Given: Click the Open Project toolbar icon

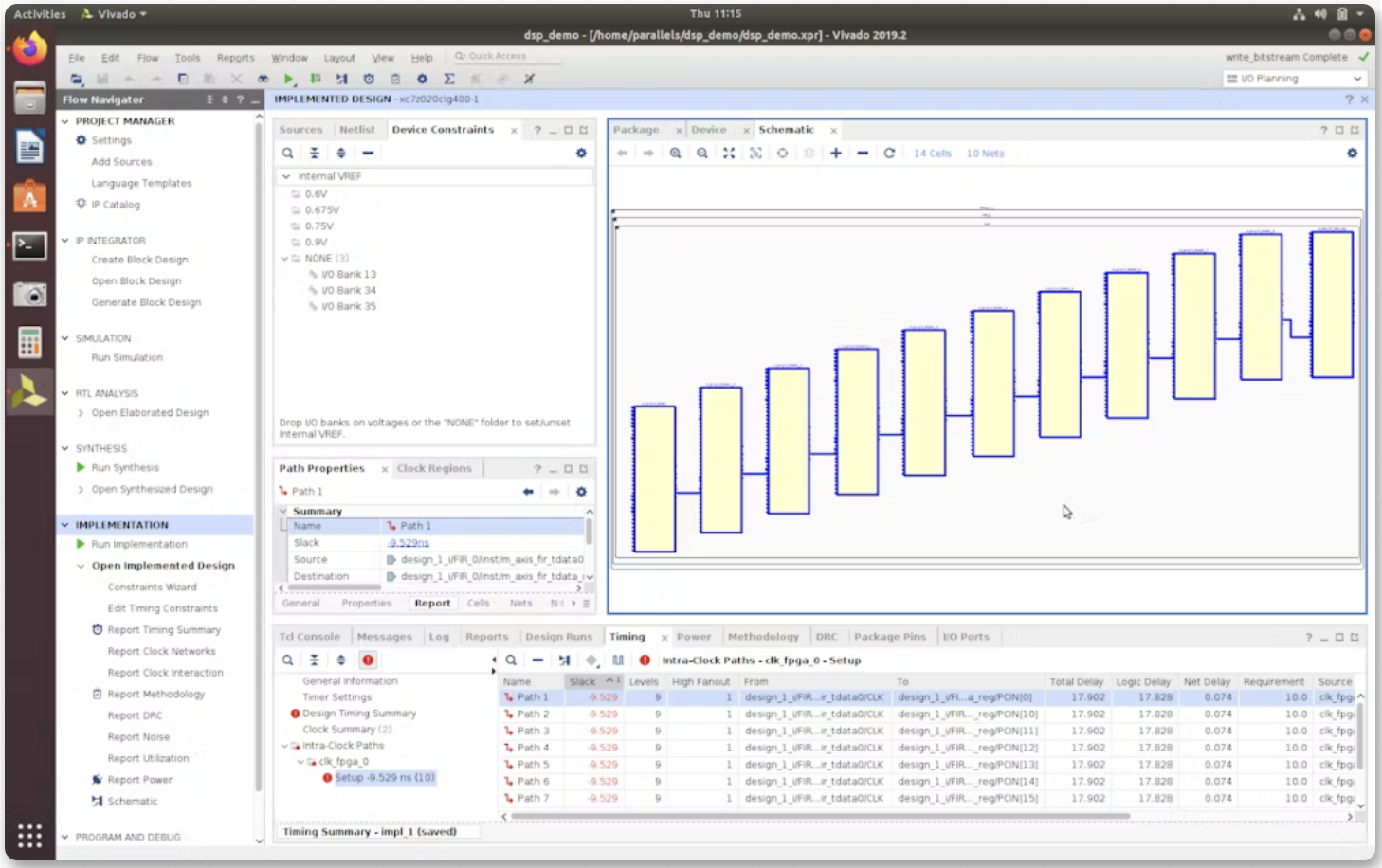Looking at the screenshot, I should pyautogui.click(x=77, y=79).
